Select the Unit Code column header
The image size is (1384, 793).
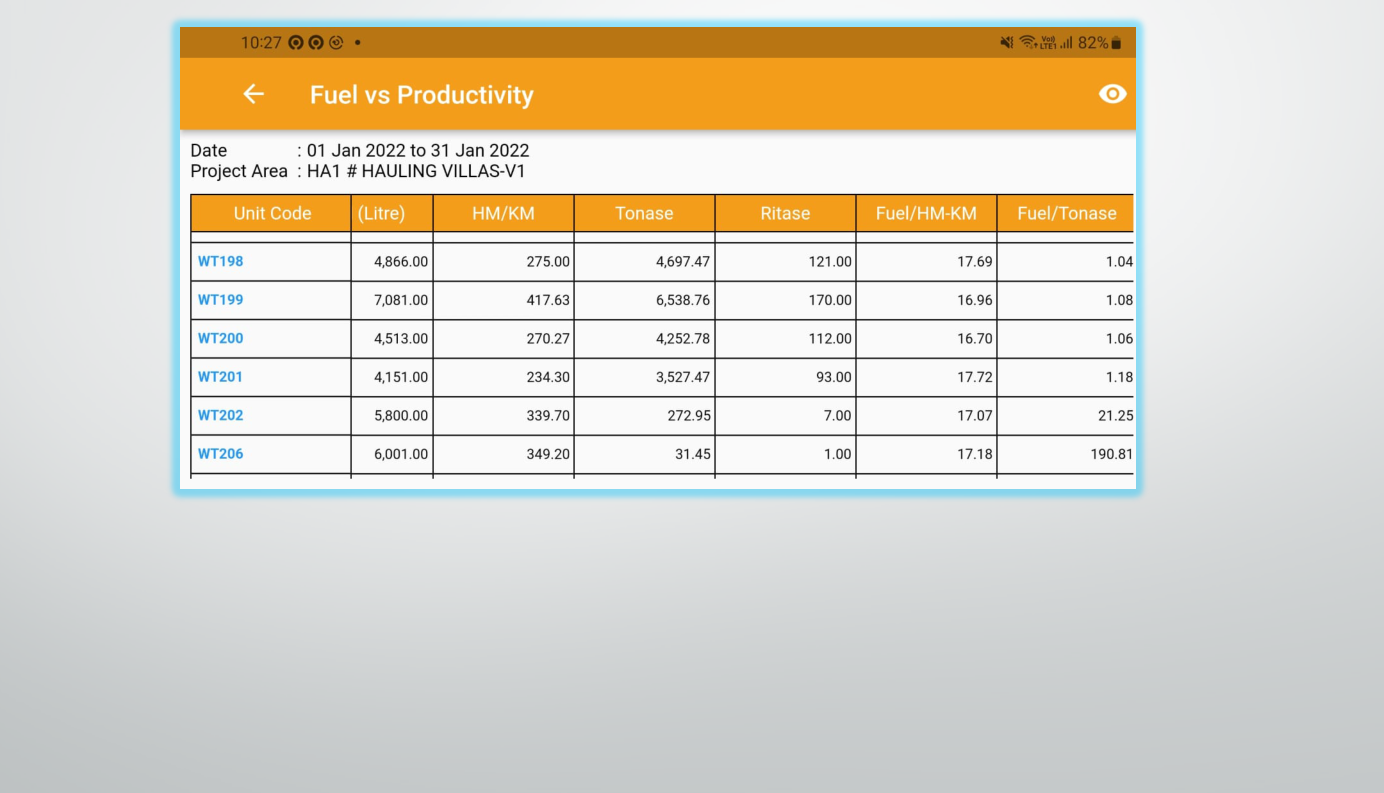(272, 213)
